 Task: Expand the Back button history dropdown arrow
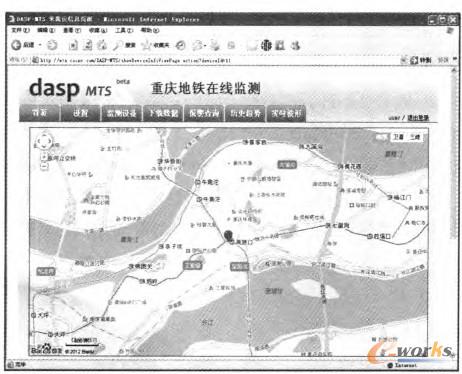[x=40, y=45]
